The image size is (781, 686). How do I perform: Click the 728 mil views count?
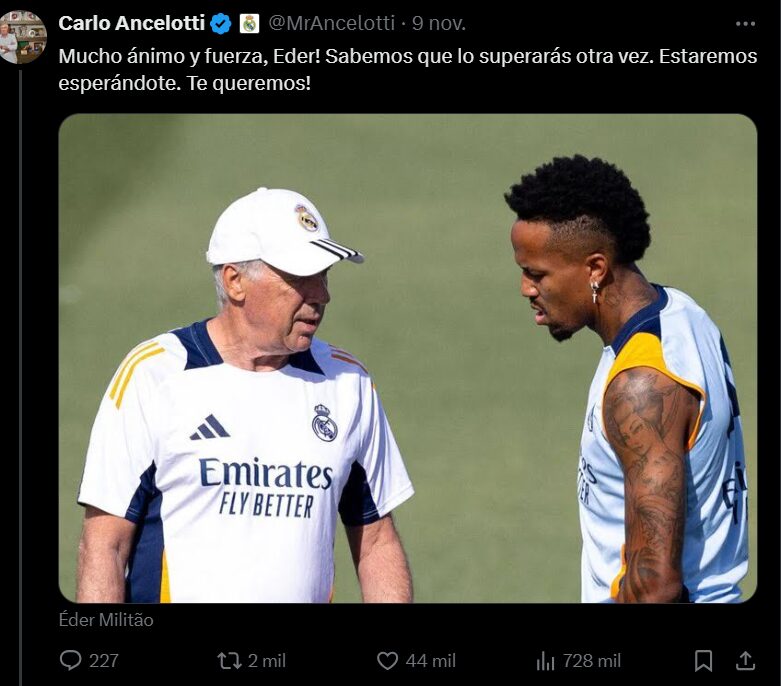click(592, 661)
